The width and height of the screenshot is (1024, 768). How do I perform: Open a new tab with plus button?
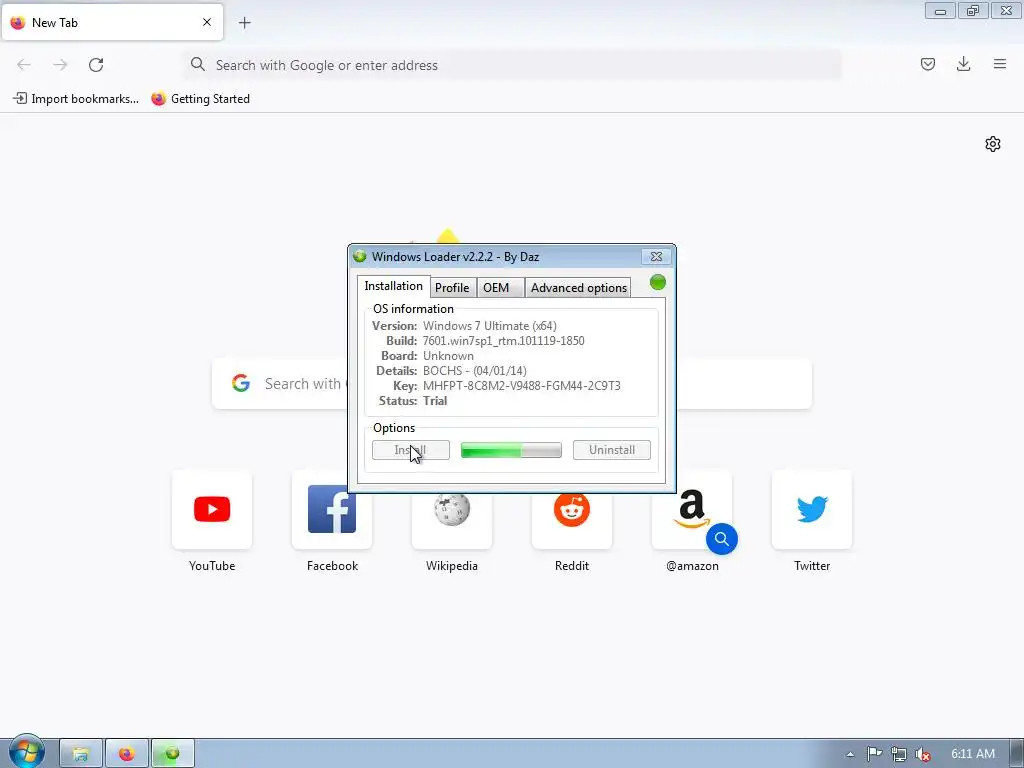244,23
